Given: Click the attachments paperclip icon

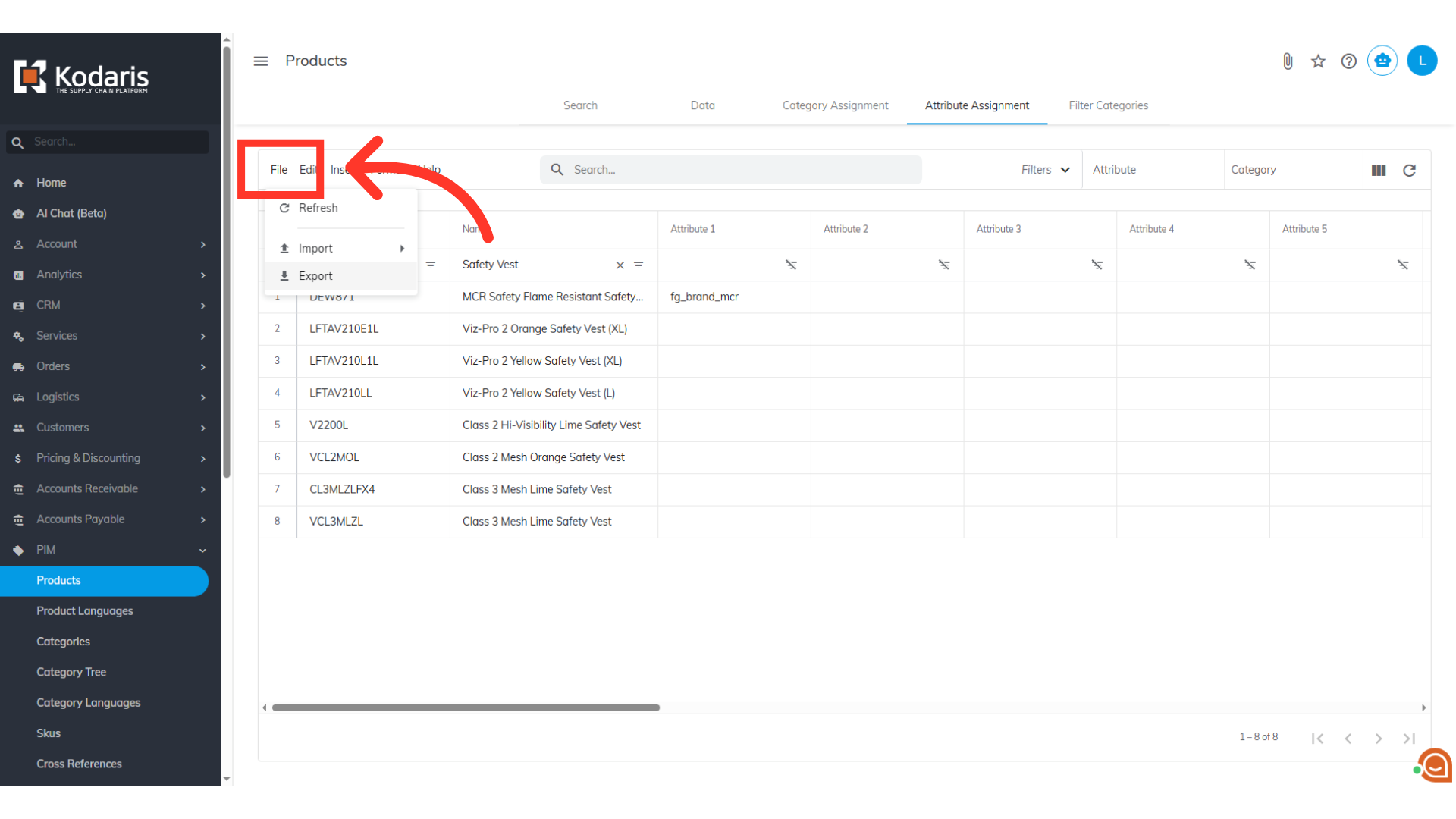Looking at the screenshot, I should point(1288,61).
